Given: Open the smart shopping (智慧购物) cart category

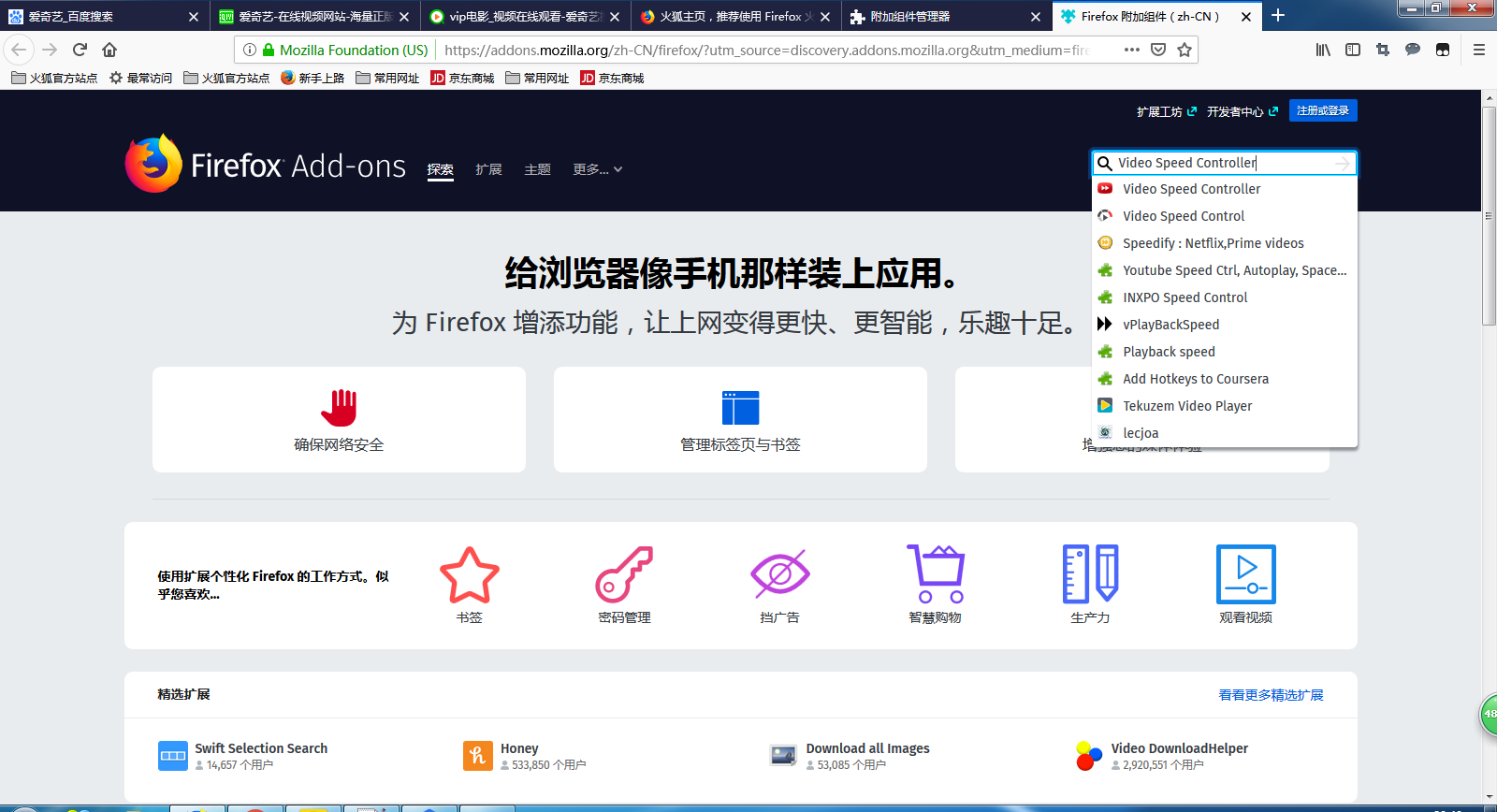Looking at the screenshot, I should point(935,585).
